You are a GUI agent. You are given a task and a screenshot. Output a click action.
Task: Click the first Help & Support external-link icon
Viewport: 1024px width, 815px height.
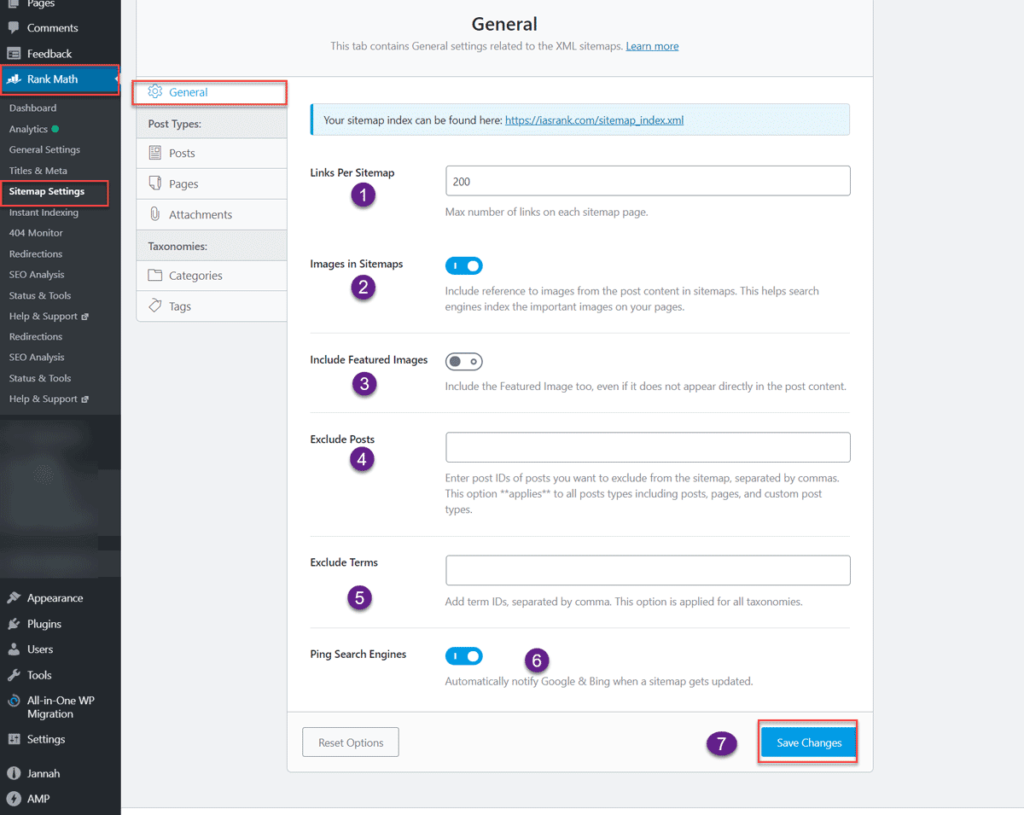[x=85, y=317]
